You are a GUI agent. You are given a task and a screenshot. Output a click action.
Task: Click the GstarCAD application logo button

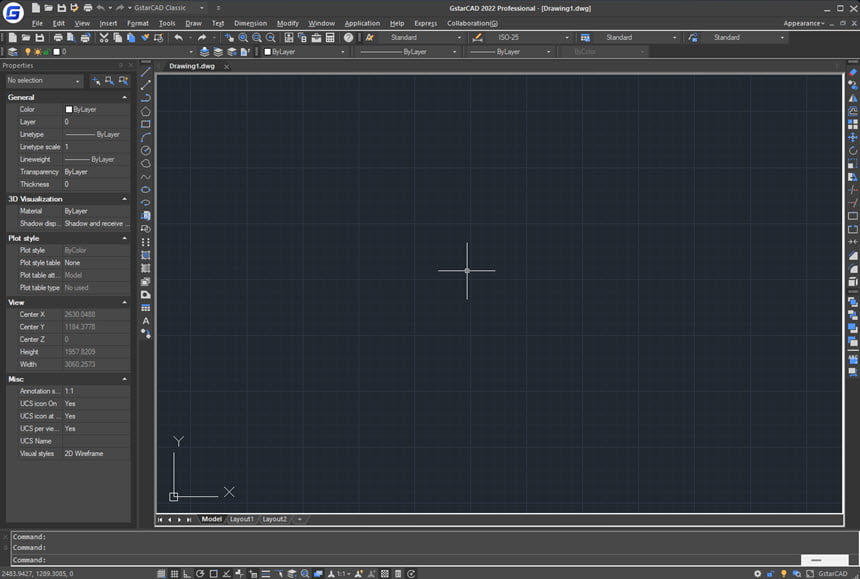[13, 13]
